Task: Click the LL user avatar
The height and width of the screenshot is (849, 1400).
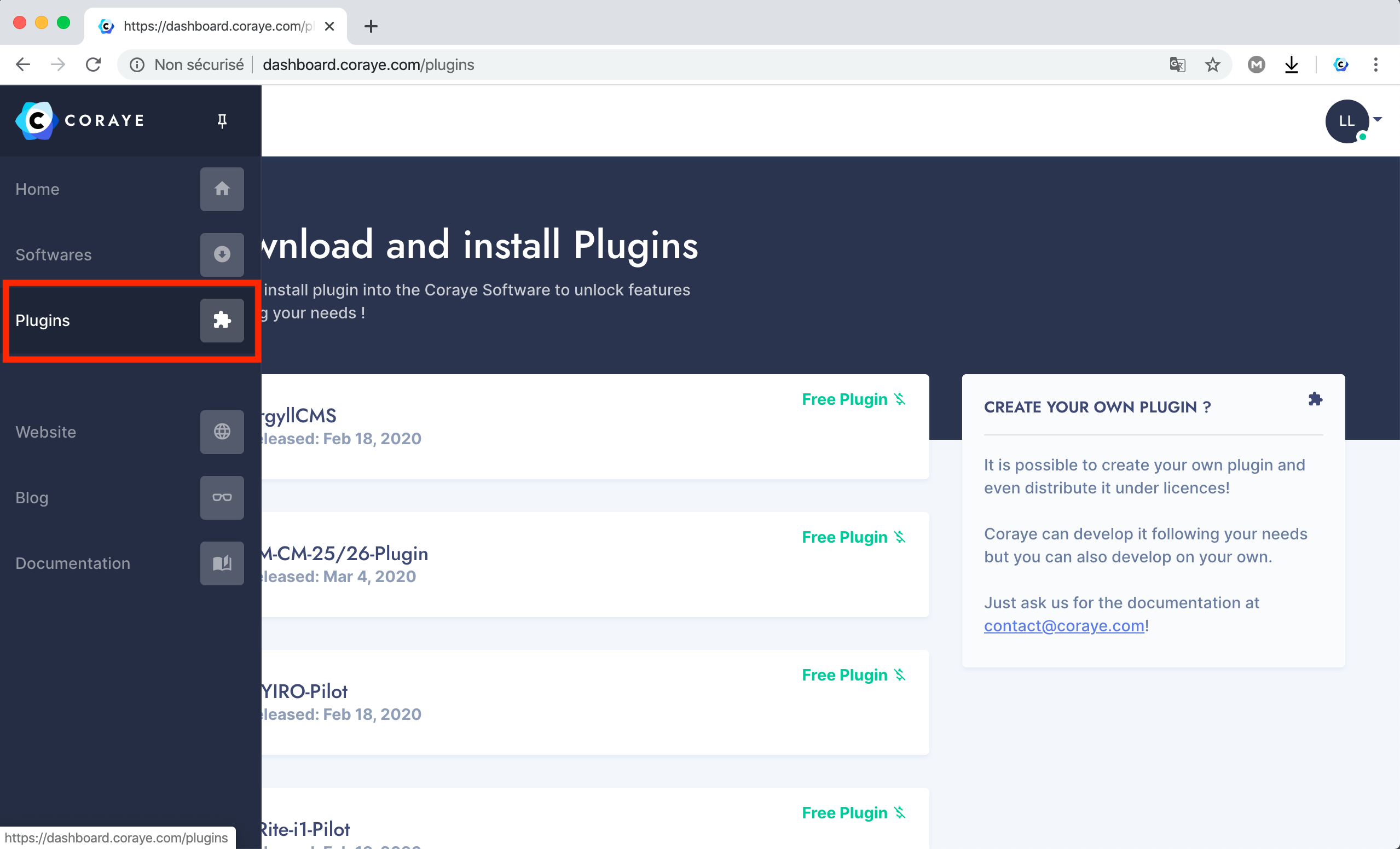Action: pyautogui.click(x=1346, y=121)
